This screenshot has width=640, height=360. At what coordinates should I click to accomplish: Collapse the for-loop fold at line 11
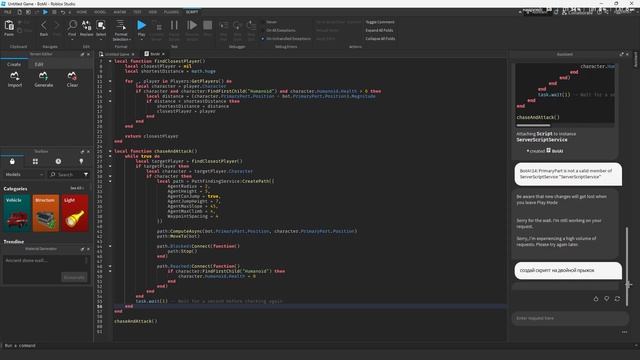(110, 81)
